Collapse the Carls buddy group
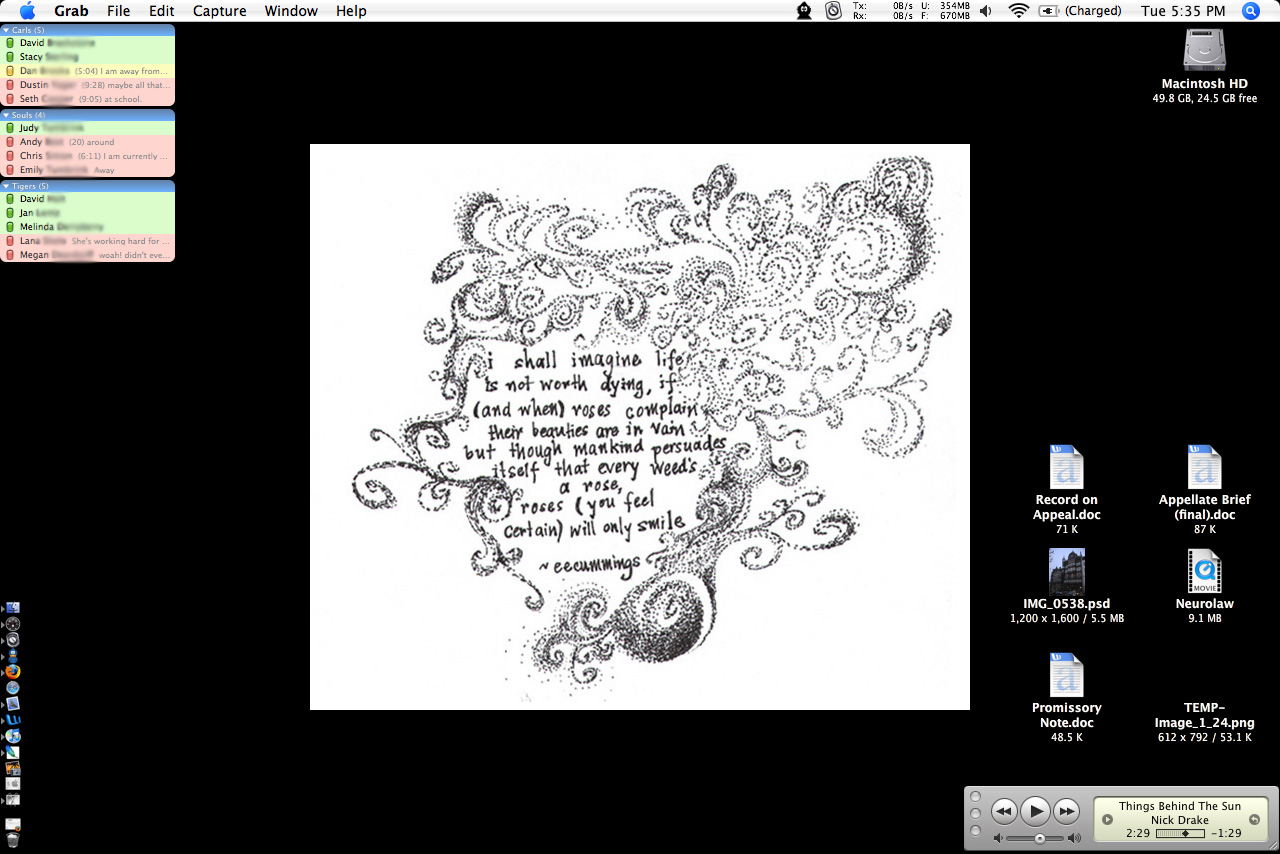The image size is (1280, 854). point(6,30)
